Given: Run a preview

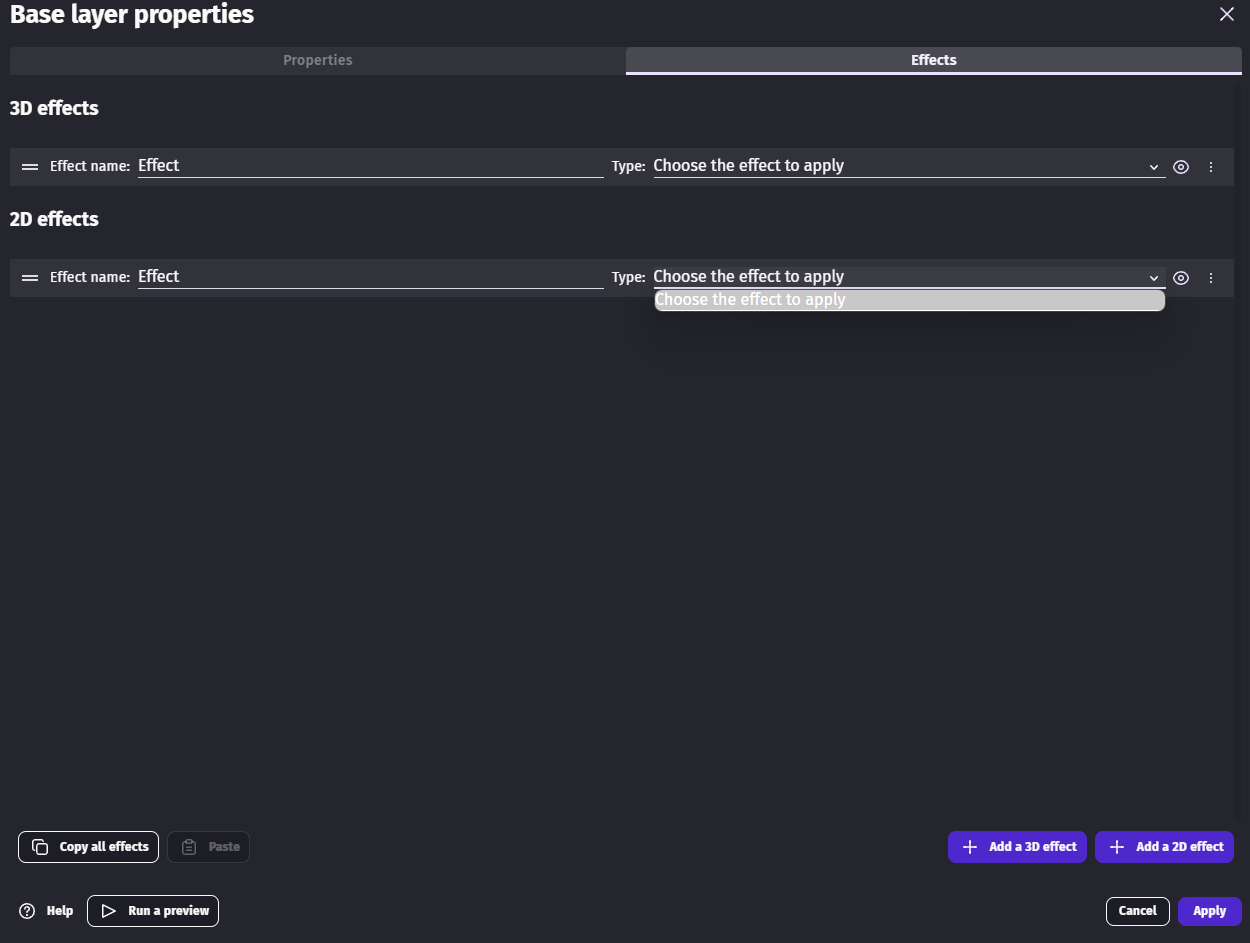Looking at the screenshot, I should (x=153, y=911).
